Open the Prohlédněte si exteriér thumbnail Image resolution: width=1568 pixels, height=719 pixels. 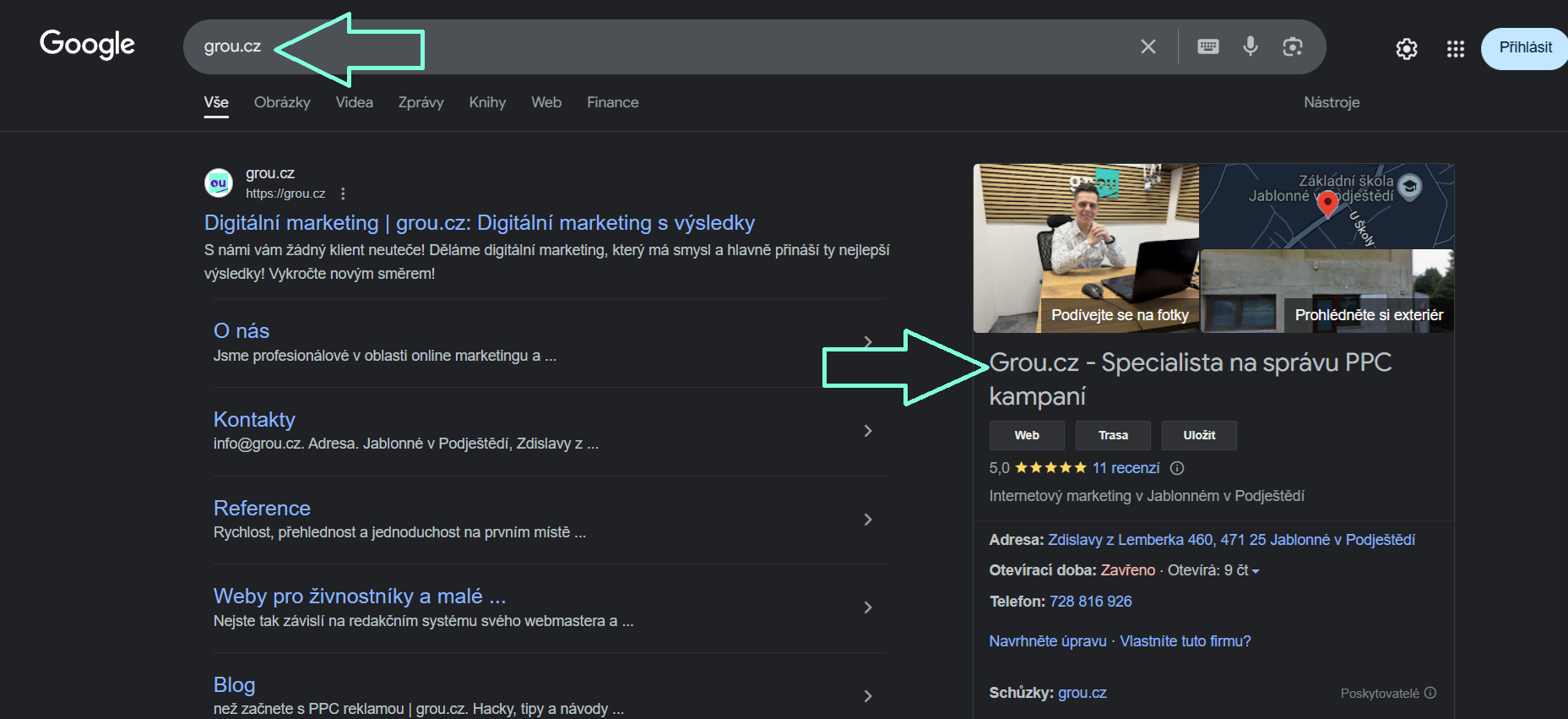pyautogui.click(x=1327, y=291)
